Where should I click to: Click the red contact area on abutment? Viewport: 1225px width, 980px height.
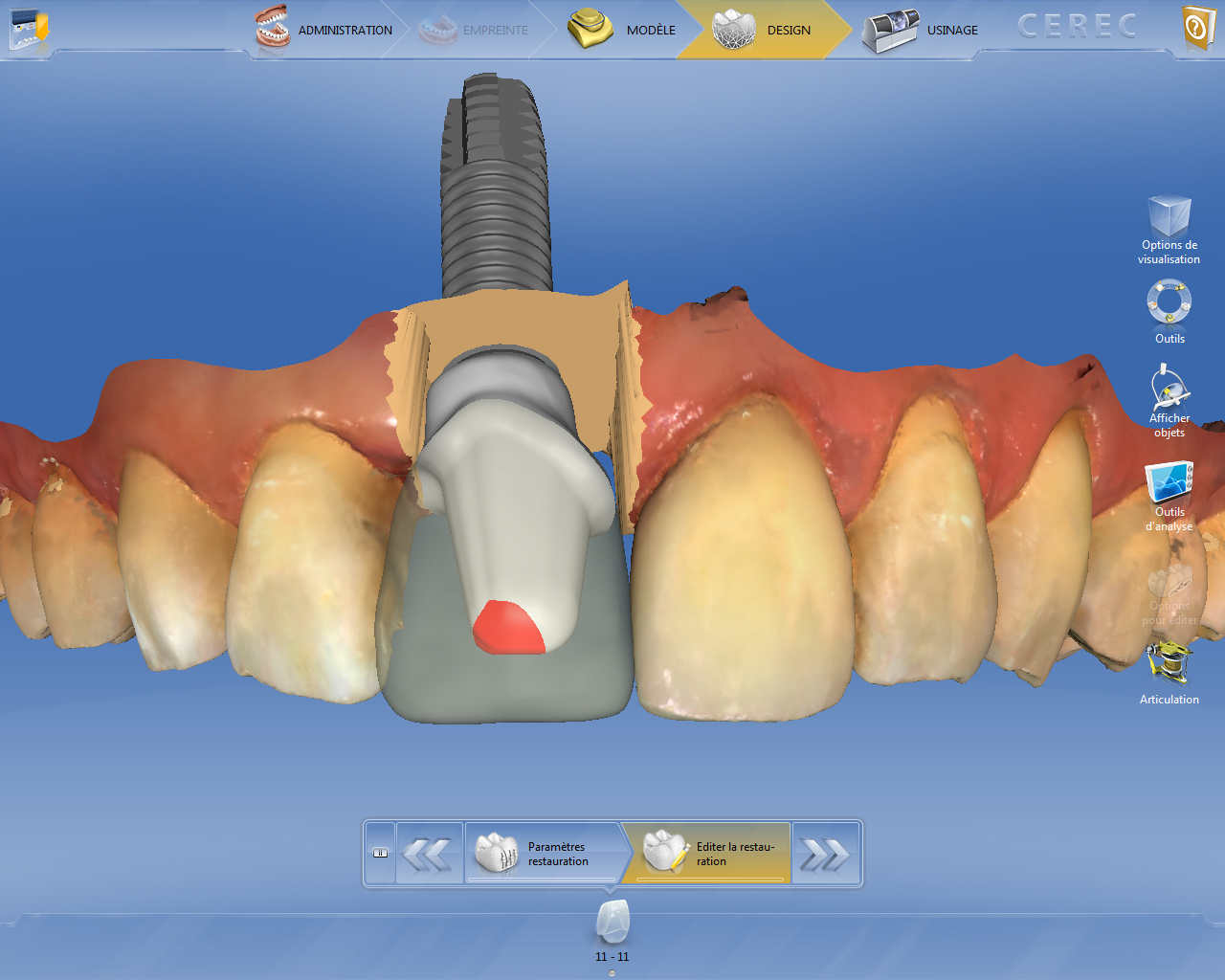coord(508,630)
